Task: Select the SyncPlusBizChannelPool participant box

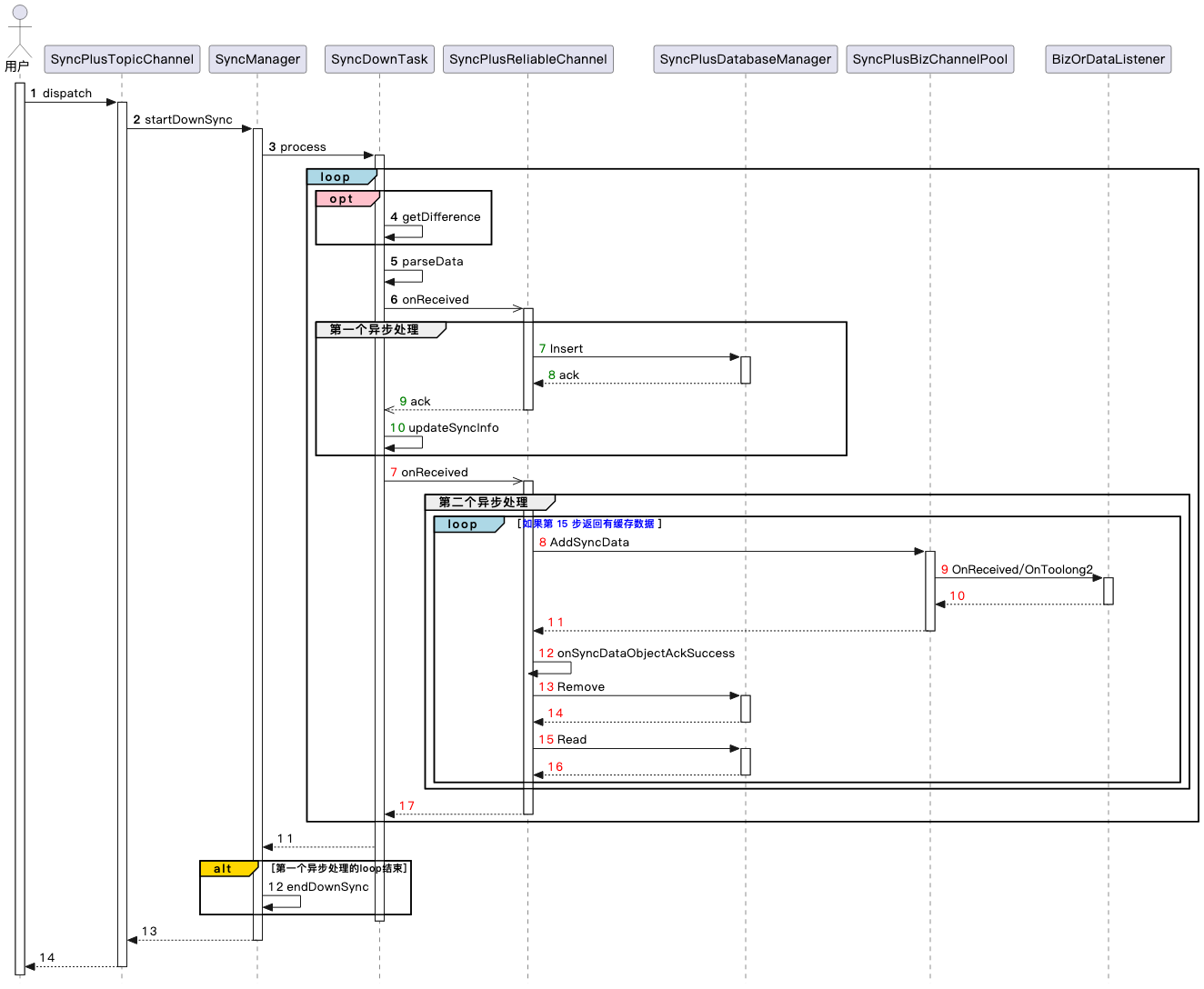Action: 930,59
